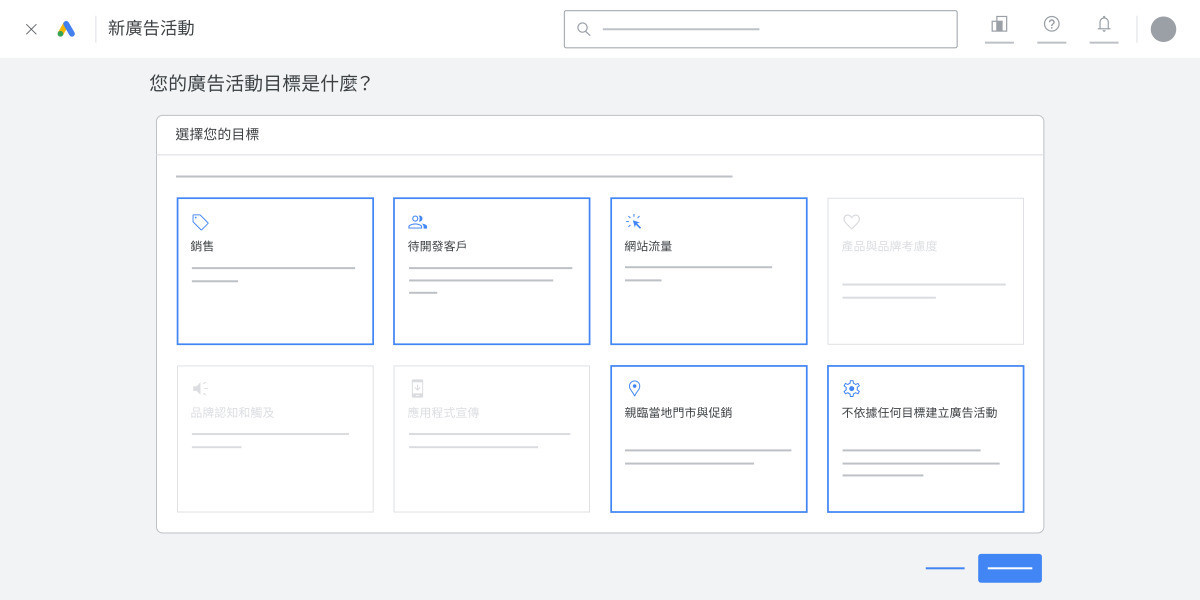Open the help question mark icon
The height and width of the screenshot is (600, 1200).
pos(1051,25)
